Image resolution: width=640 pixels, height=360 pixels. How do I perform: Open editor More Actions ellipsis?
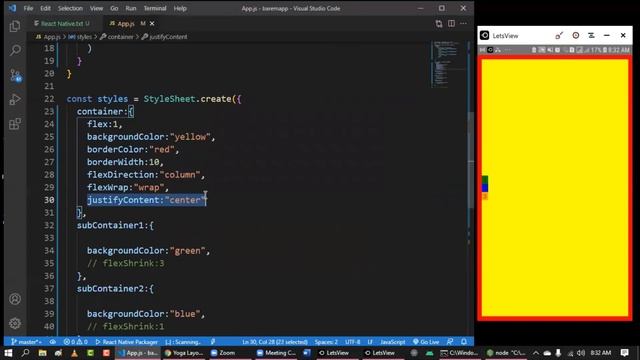point(464,24)
